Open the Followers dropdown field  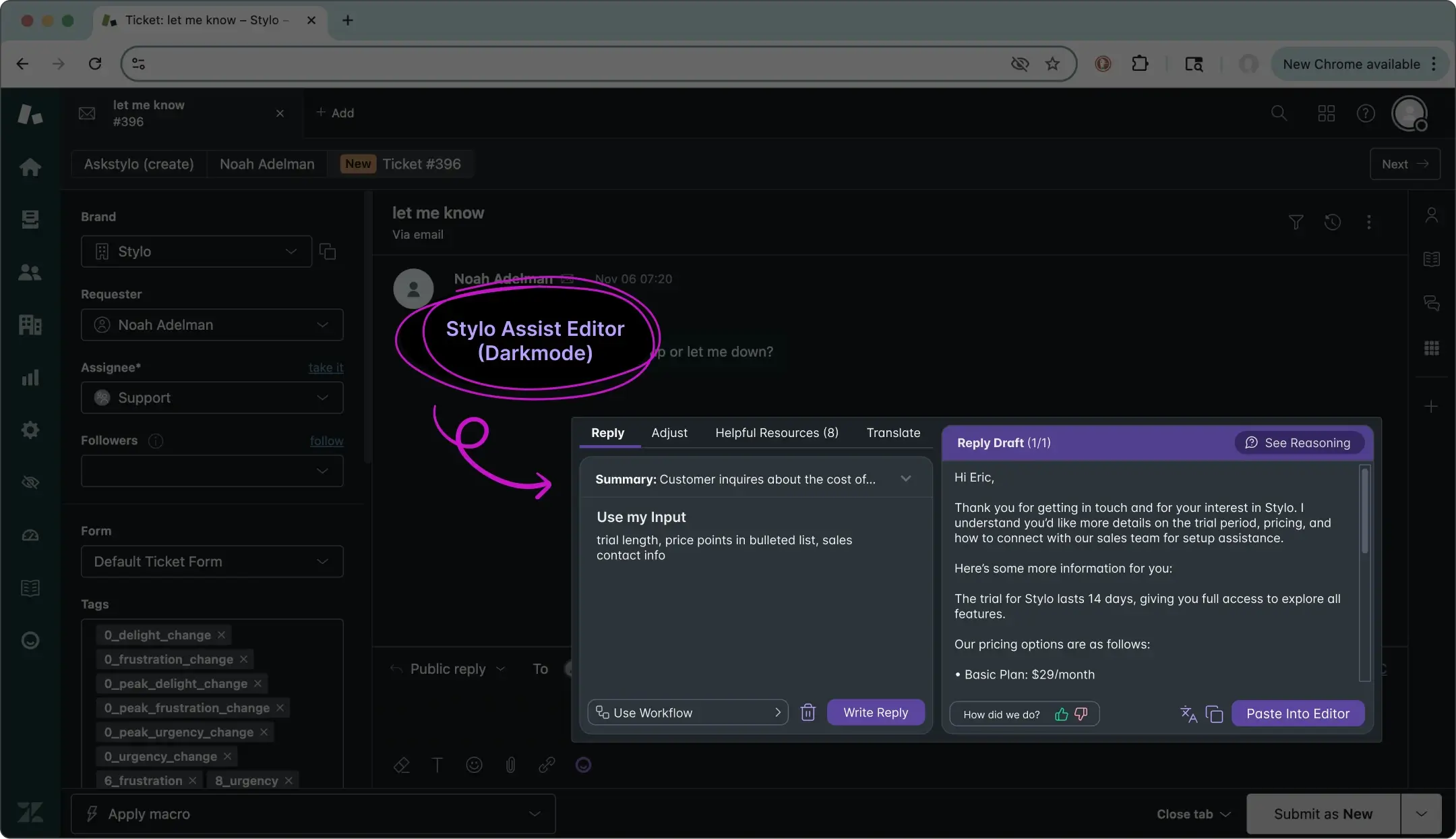[x=212, y=471]
